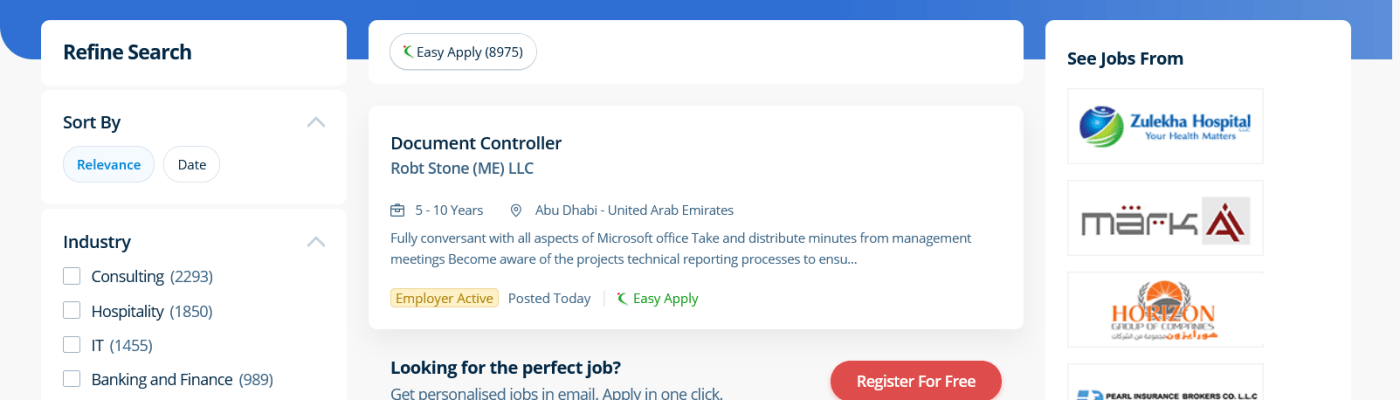Click the location pin icon

516,210
